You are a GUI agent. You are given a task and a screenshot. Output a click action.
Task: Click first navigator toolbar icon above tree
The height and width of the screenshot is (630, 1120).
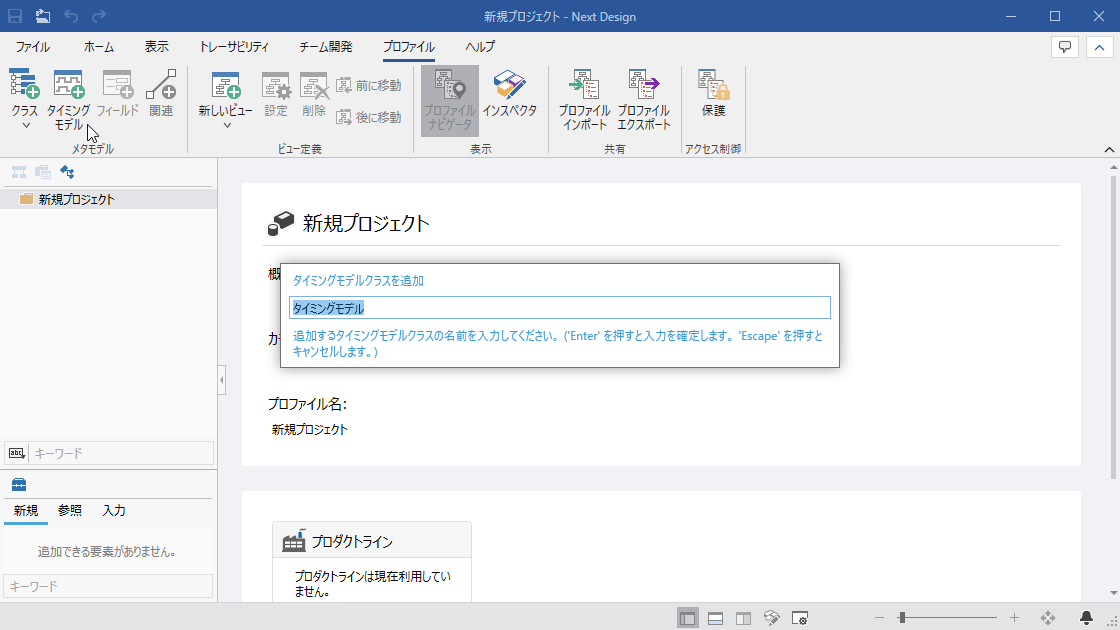19,172
